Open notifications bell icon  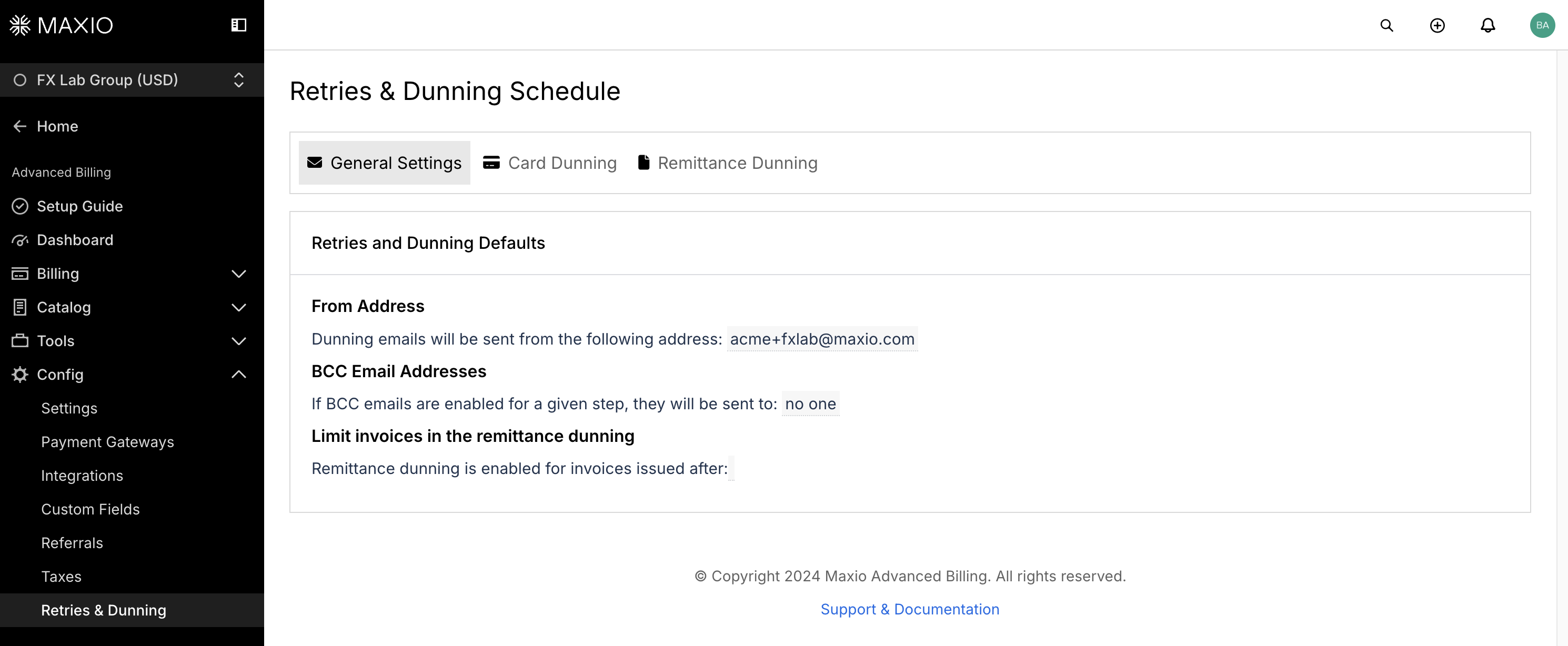pos(1487,25)
